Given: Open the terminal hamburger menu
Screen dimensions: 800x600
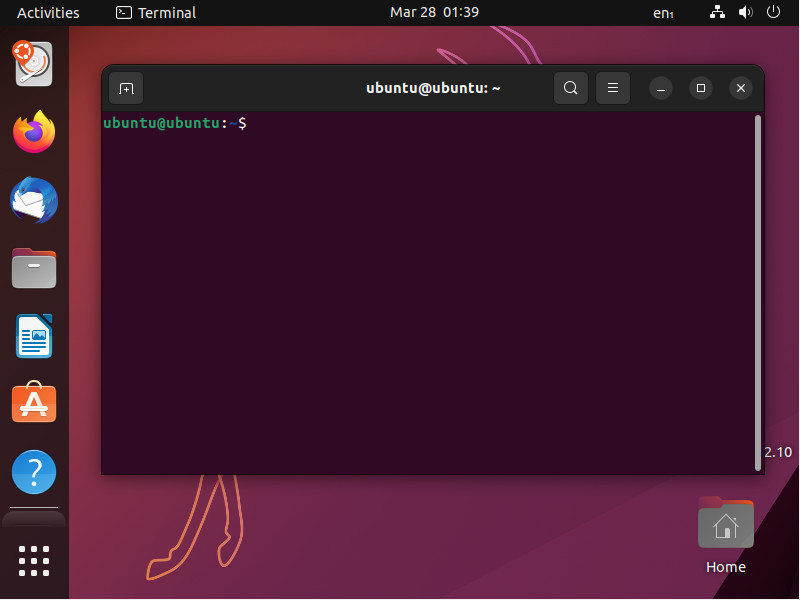Looking at the screenshot, I should pyautogui.click(x=612, y=88).
